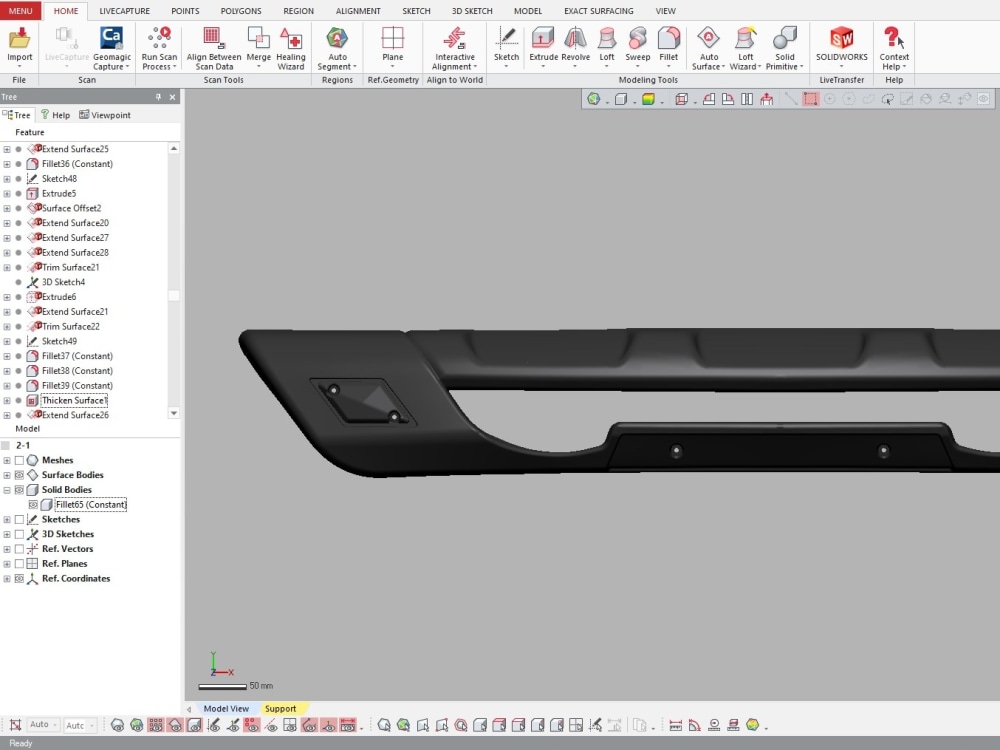This screenshot has width=1000, height=750.
Task: Select the 3D Sketch4 feature
Action: [63, 282]
